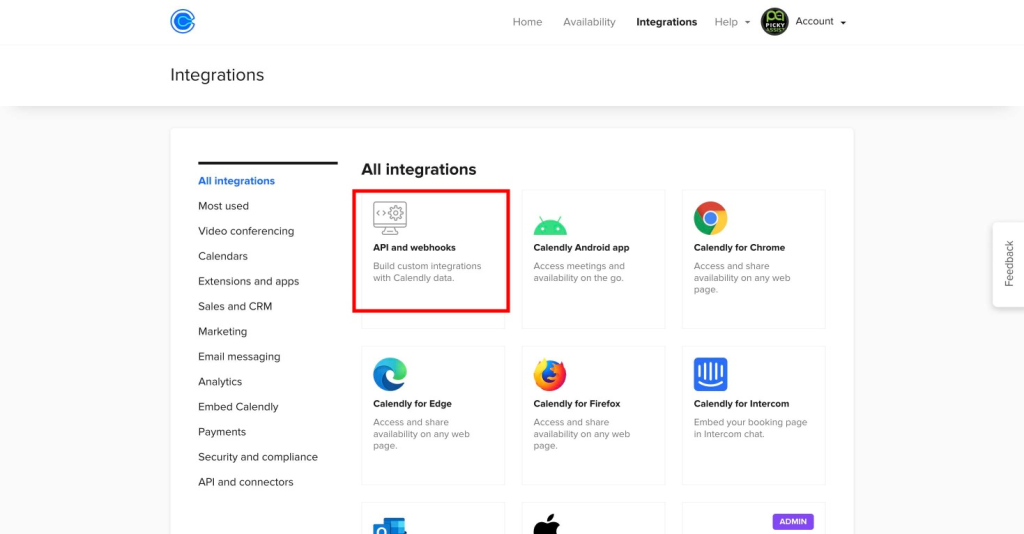1024x534 pixels.
Task: Click the 'All integrations' section heading
Action: click(x=419, y=170)
